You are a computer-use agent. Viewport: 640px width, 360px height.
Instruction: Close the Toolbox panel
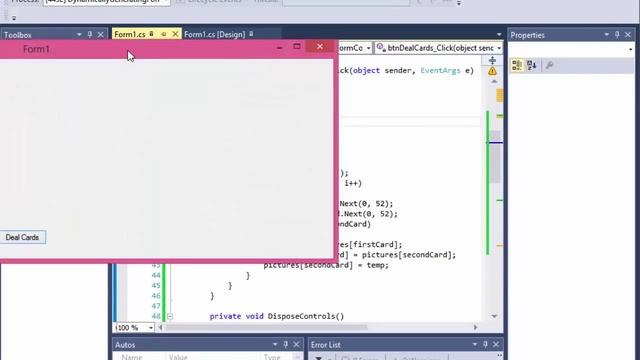coord(100,35)
